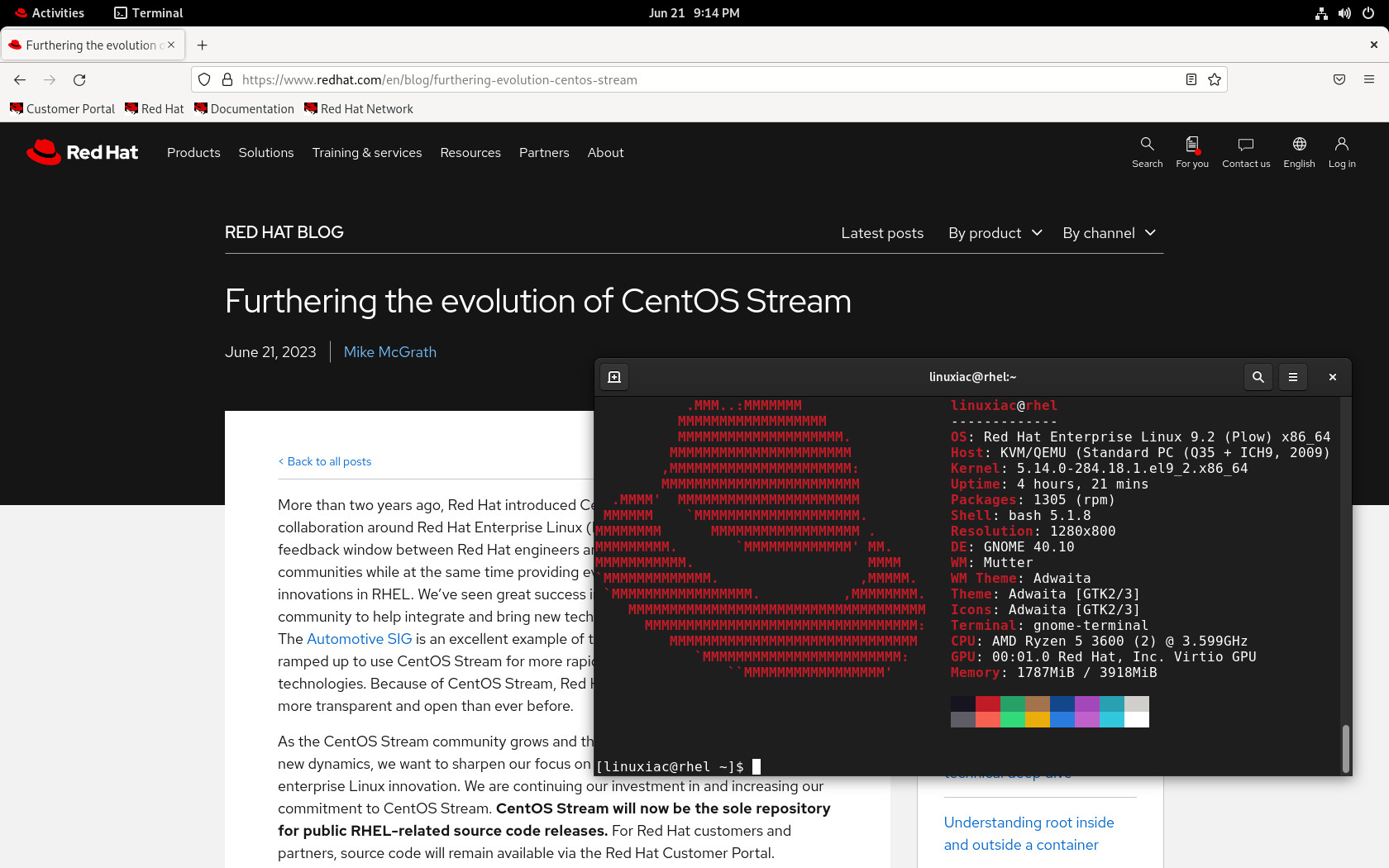Viewport: 1389px width, 868px height.
Task: Close the Furthering the evolution tab
Action: coord(171,45)
